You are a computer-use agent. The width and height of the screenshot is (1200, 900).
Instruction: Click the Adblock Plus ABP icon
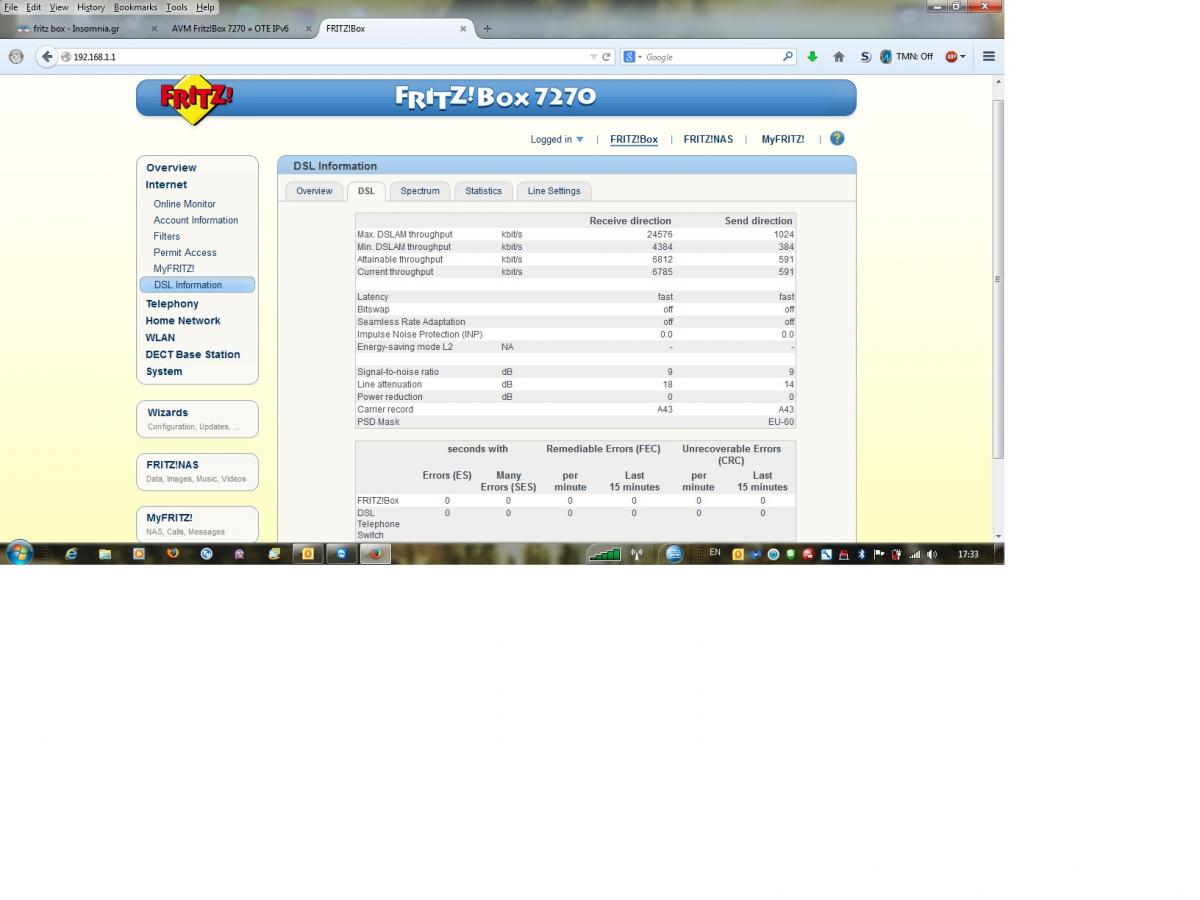point(951,57)
